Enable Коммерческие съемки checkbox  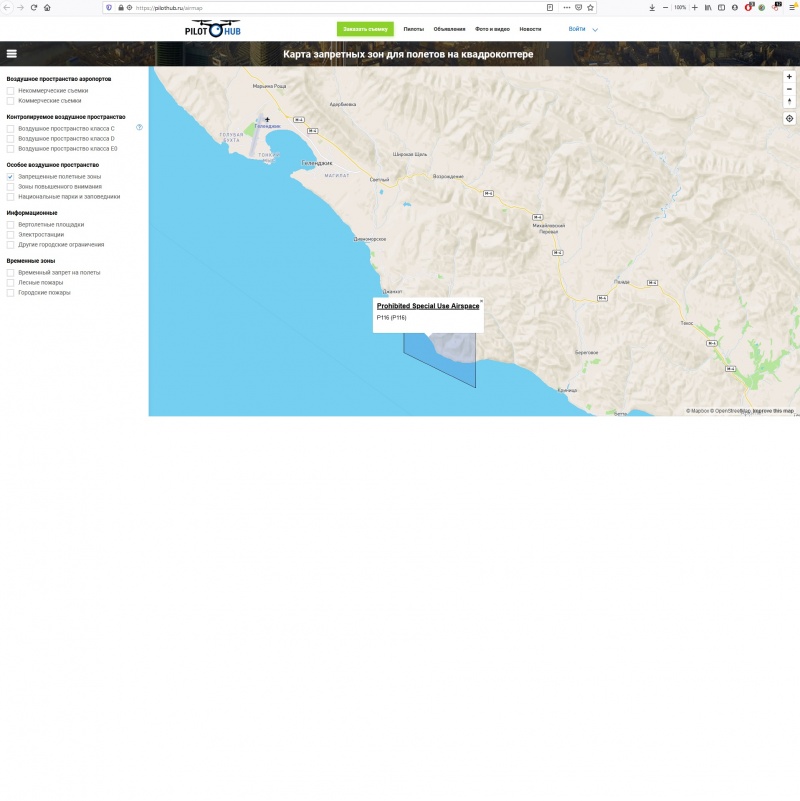[x=10, y=101]
